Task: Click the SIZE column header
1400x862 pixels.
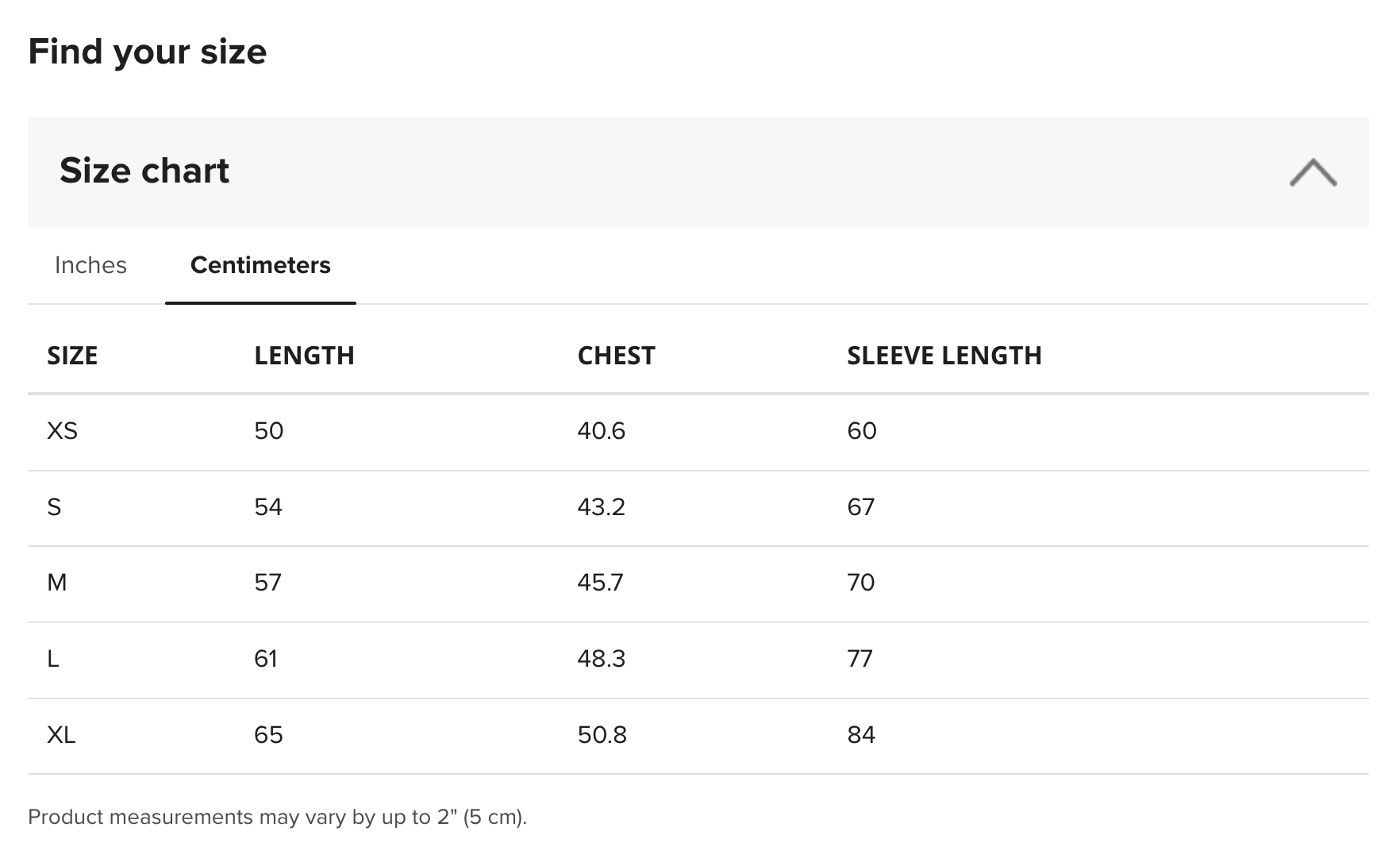Action: coord(72,356)
